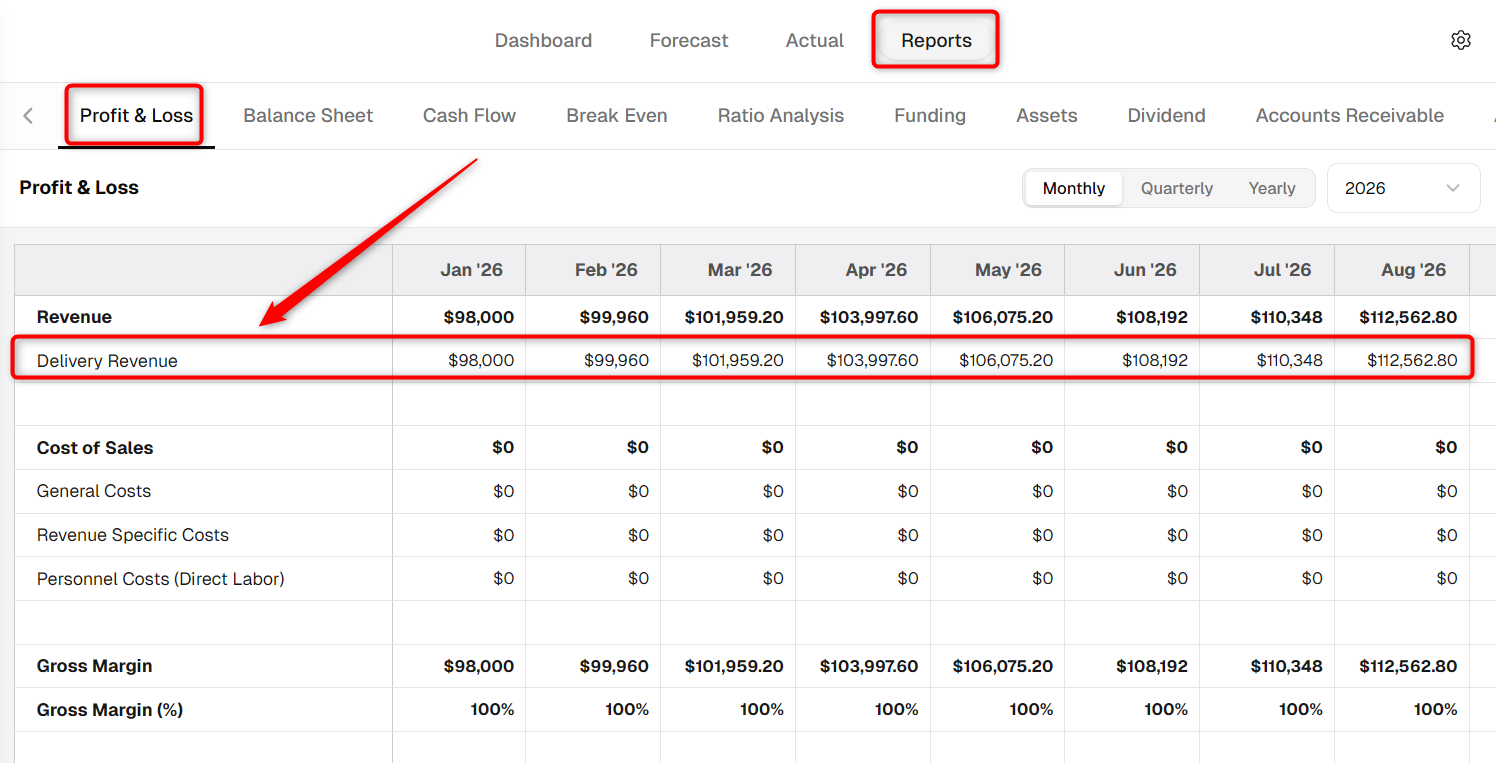Open the 2026 year dropdown
The height and width of the screenshot is (763, 1496).
tap(1403, 188)
